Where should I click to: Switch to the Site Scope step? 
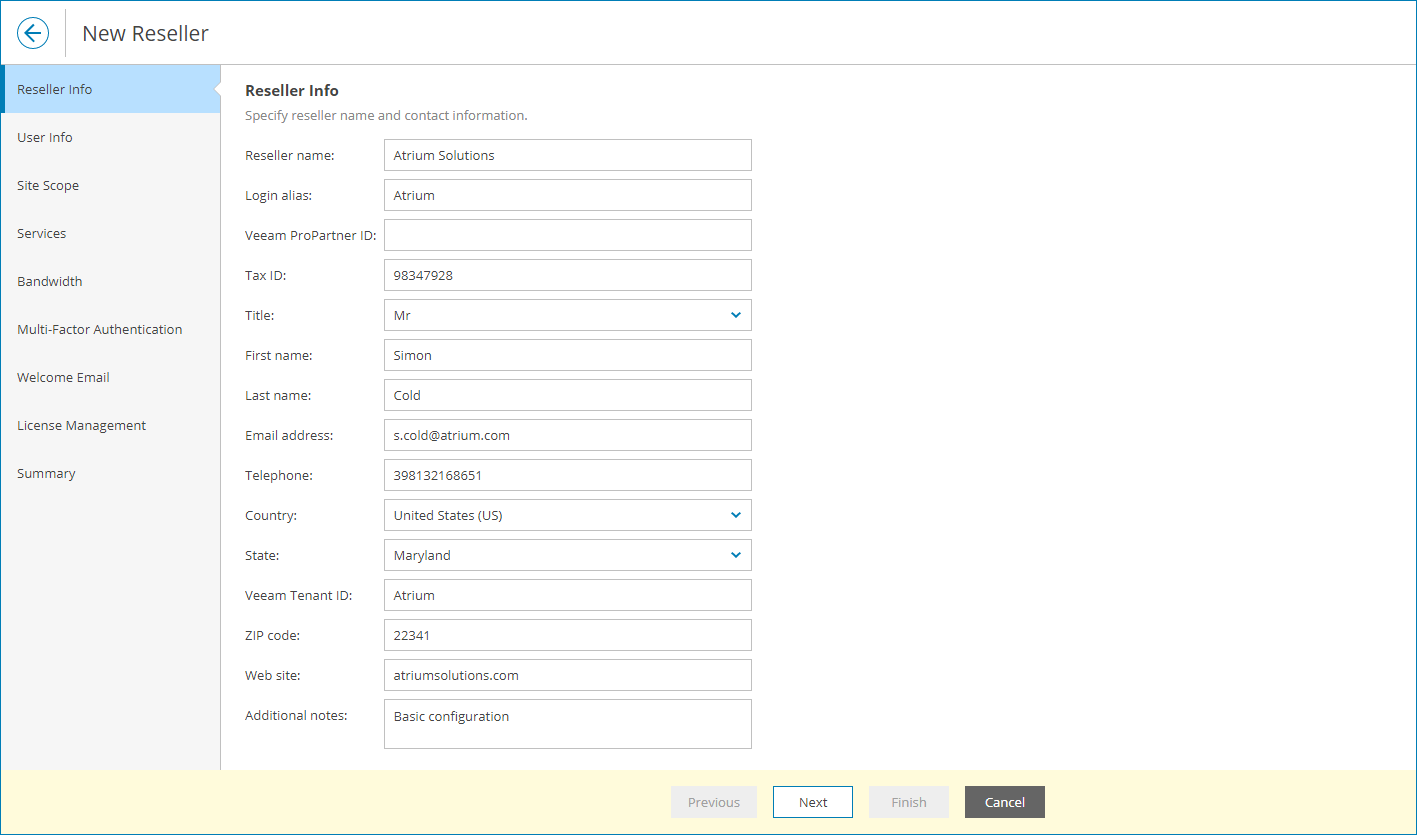(x=48, y=185)
